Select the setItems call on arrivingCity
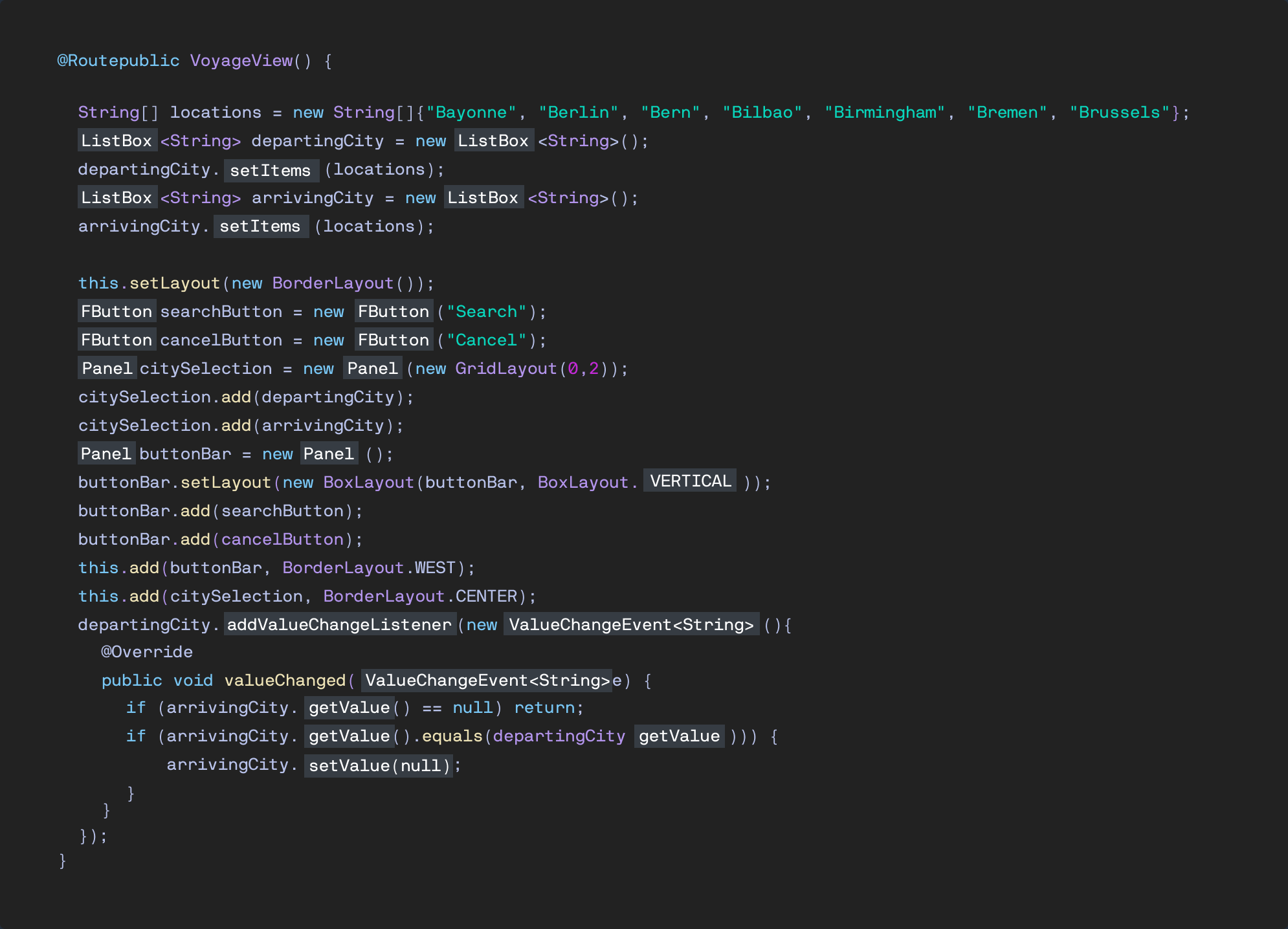This screenshot has height=929, width=1288. coord(261,226)
